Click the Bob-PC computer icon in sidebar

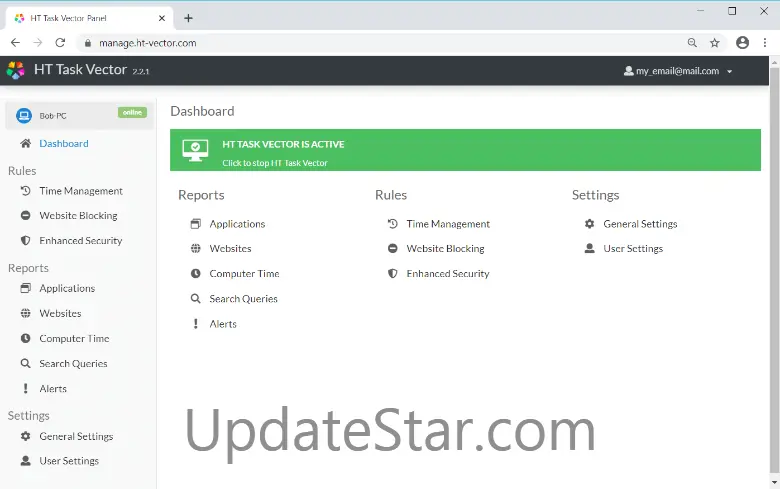(x=23, y=115)
